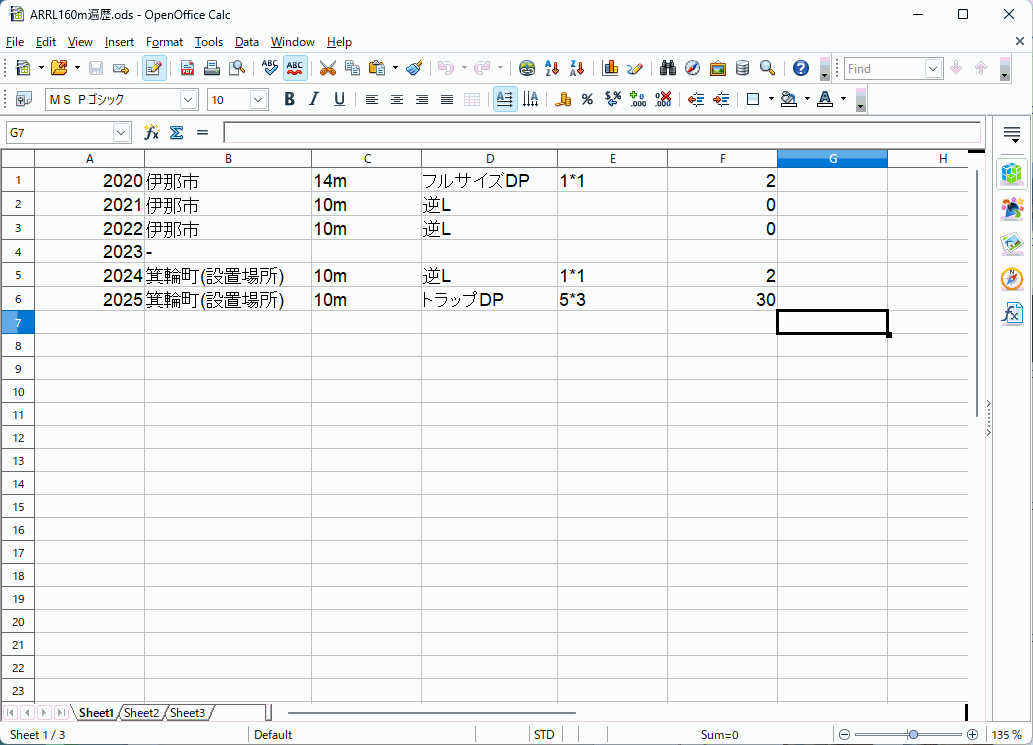
Task: Open the Chart insertion tool
Action: (610, 68)
